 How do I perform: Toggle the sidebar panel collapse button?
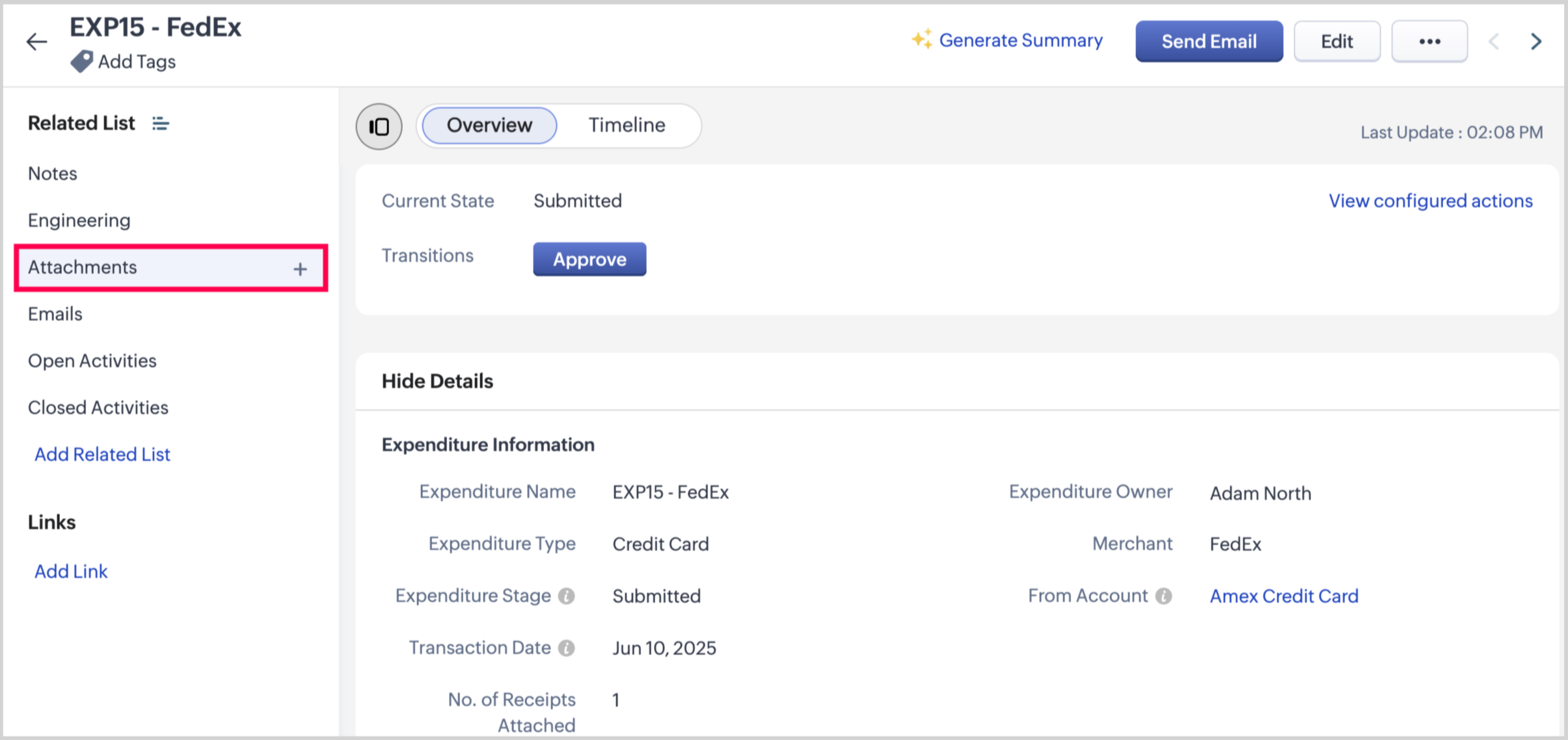coord(379,126)
